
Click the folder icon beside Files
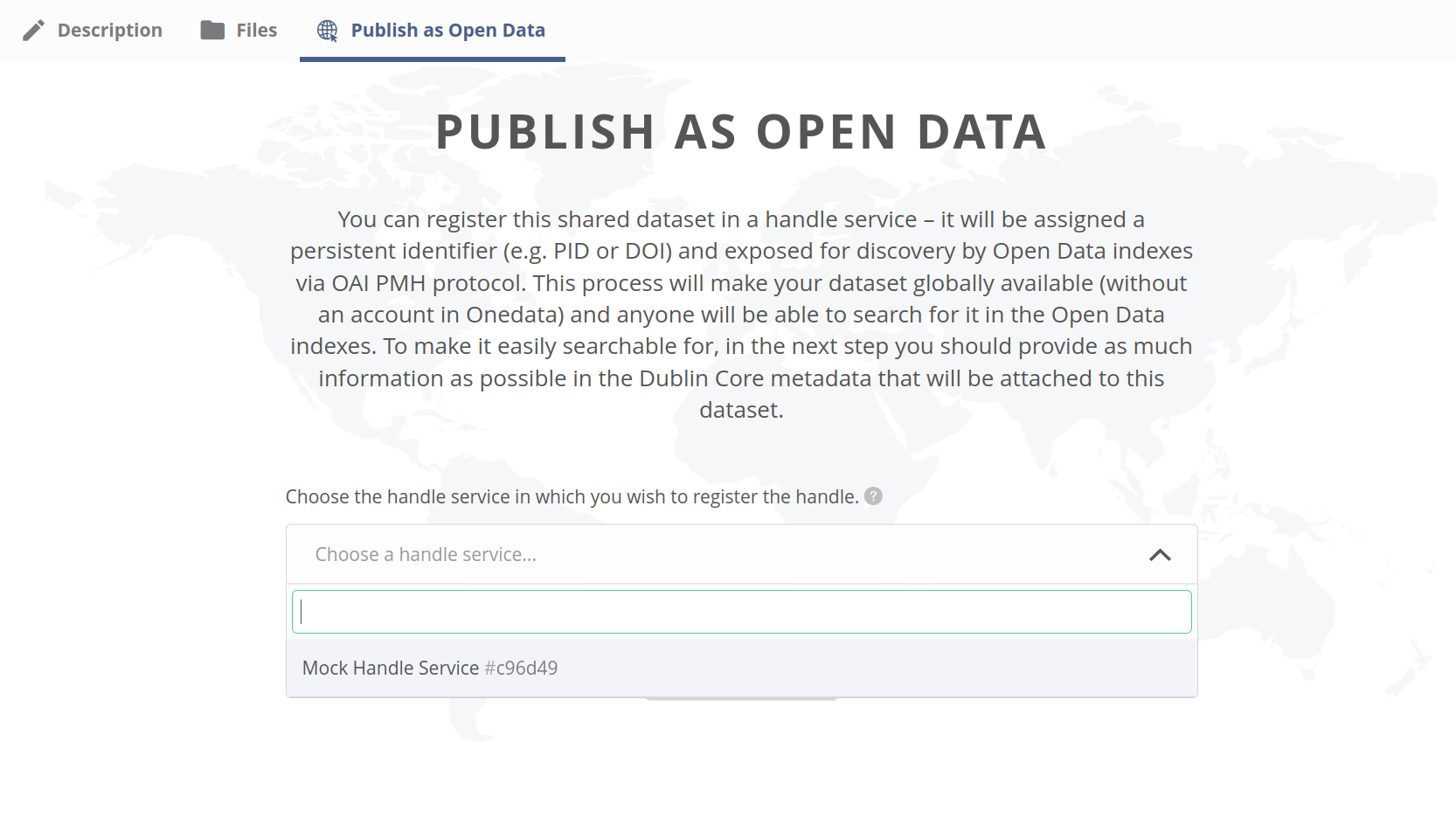(212, 31)
